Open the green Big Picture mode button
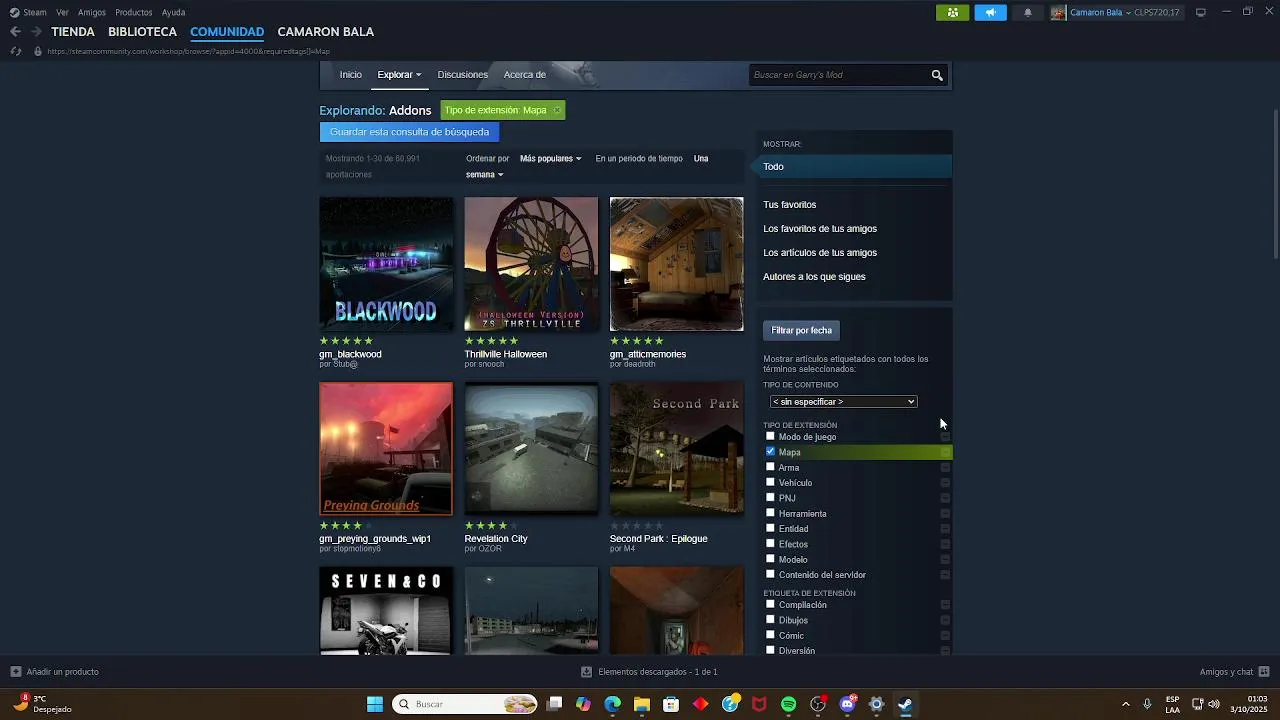The image size is (1280, 720). [x=952, y=12]
